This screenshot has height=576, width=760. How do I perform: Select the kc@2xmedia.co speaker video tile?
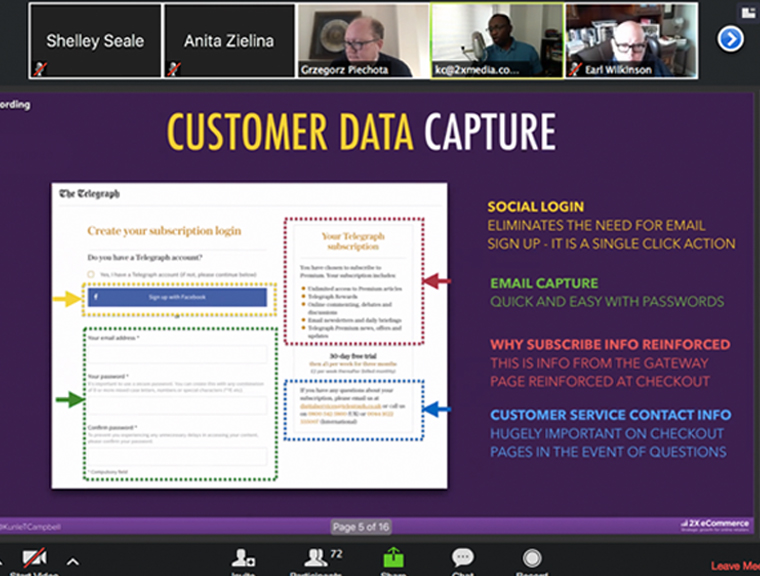(497, 40)
